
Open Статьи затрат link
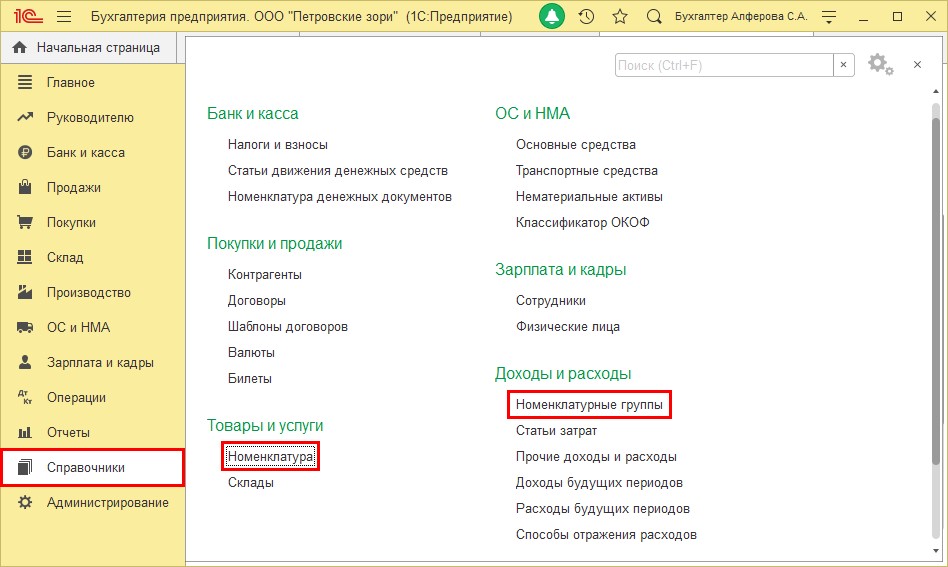point(556,431)
